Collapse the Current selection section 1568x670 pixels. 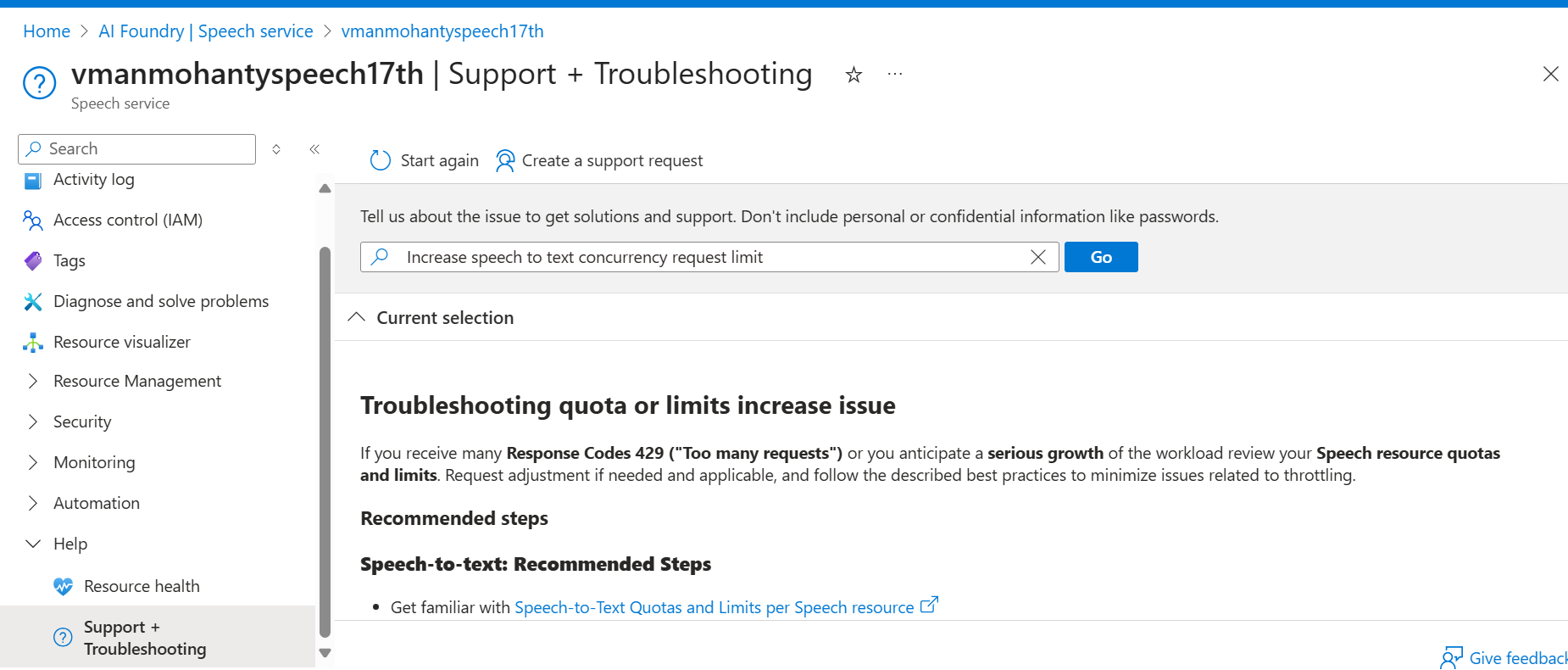[357, 317]
